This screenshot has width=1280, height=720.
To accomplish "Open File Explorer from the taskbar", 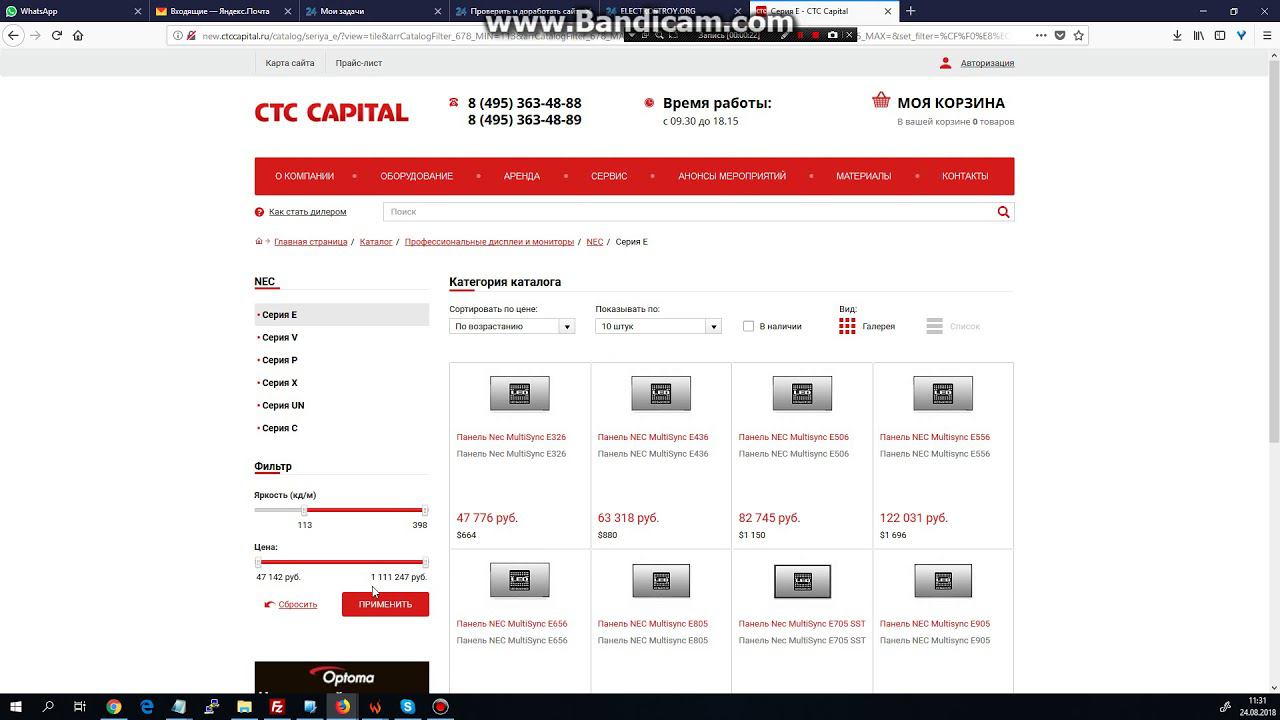I will (x=244, y=707).
